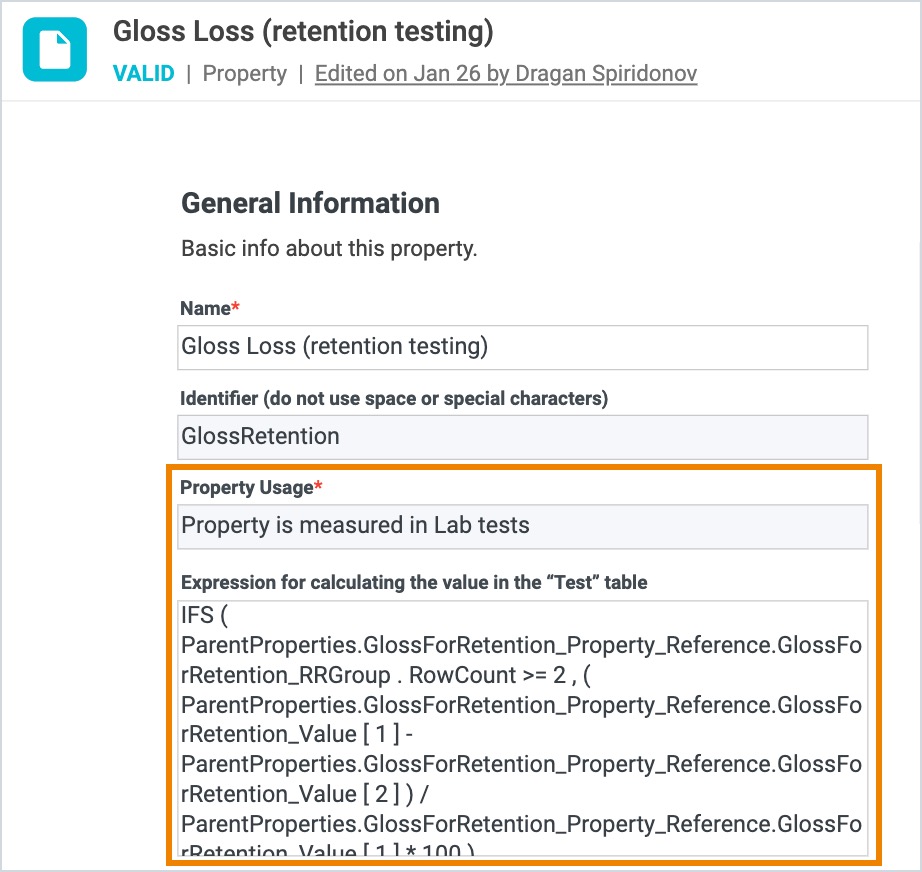922x872 pixels.
Task: Place cursor on 'IFS (' in expression
Action: tap(205, 614)
